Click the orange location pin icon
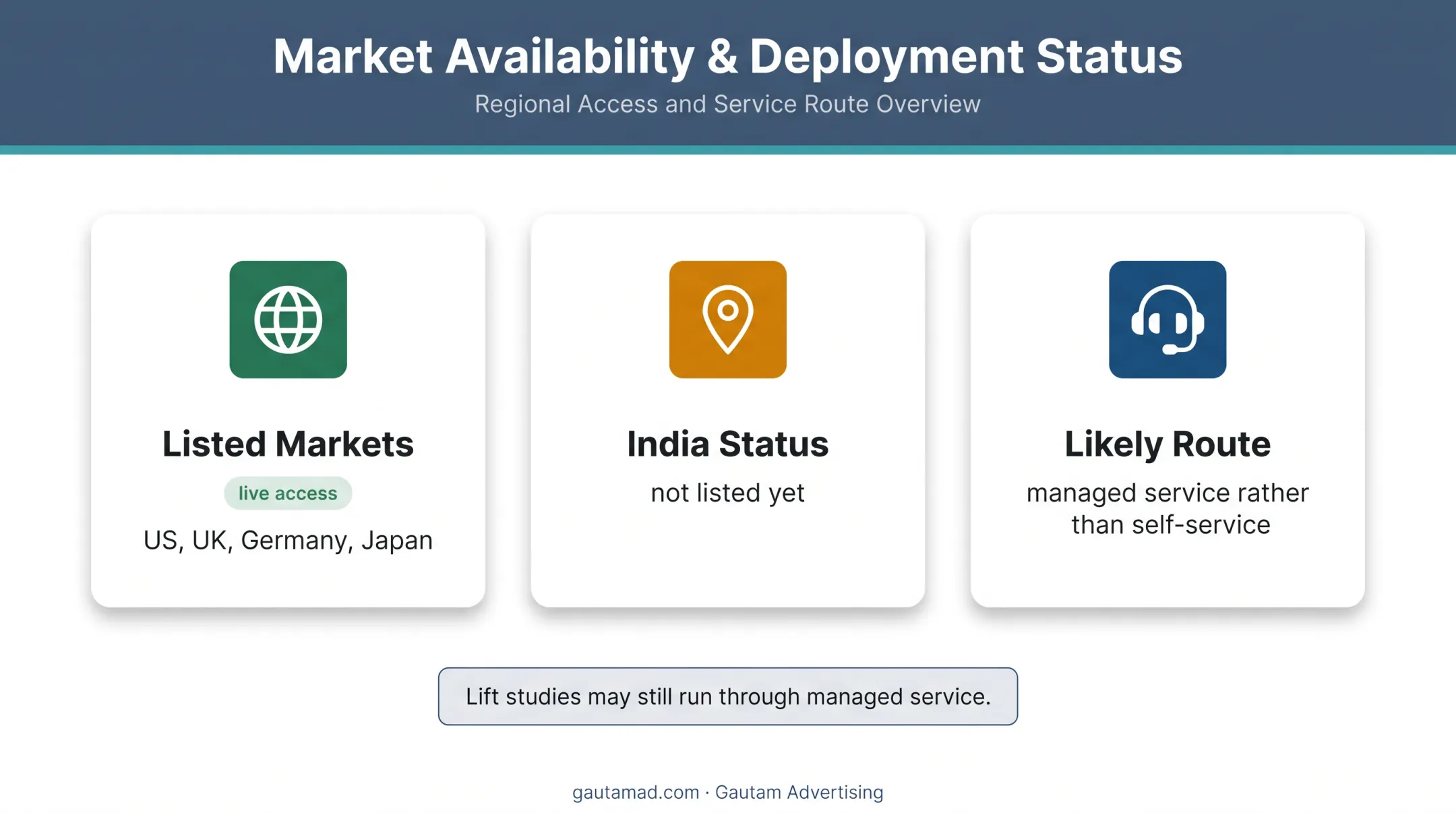 (727, 320)
